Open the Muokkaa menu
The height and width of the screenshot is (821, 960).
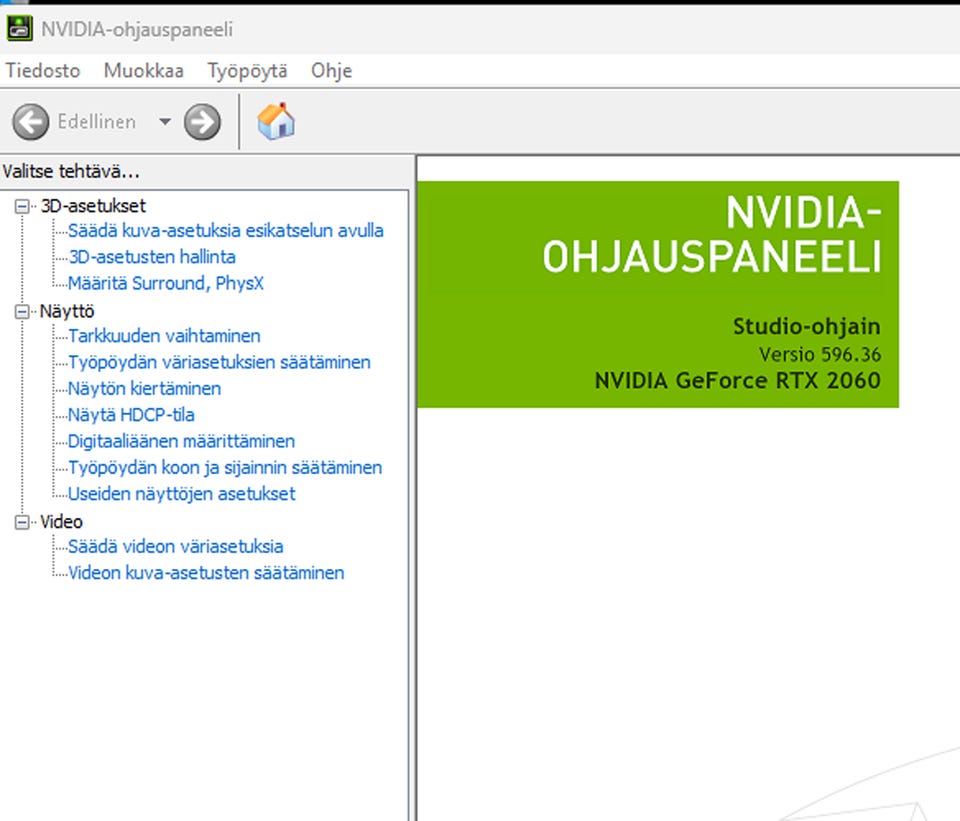click(144, 70)
